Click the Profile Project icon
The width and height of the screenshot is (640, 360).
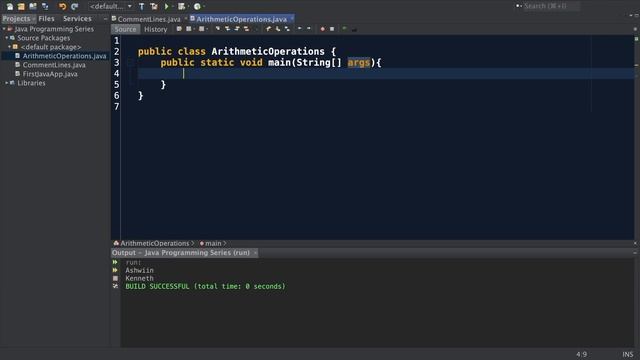point(197,6)
